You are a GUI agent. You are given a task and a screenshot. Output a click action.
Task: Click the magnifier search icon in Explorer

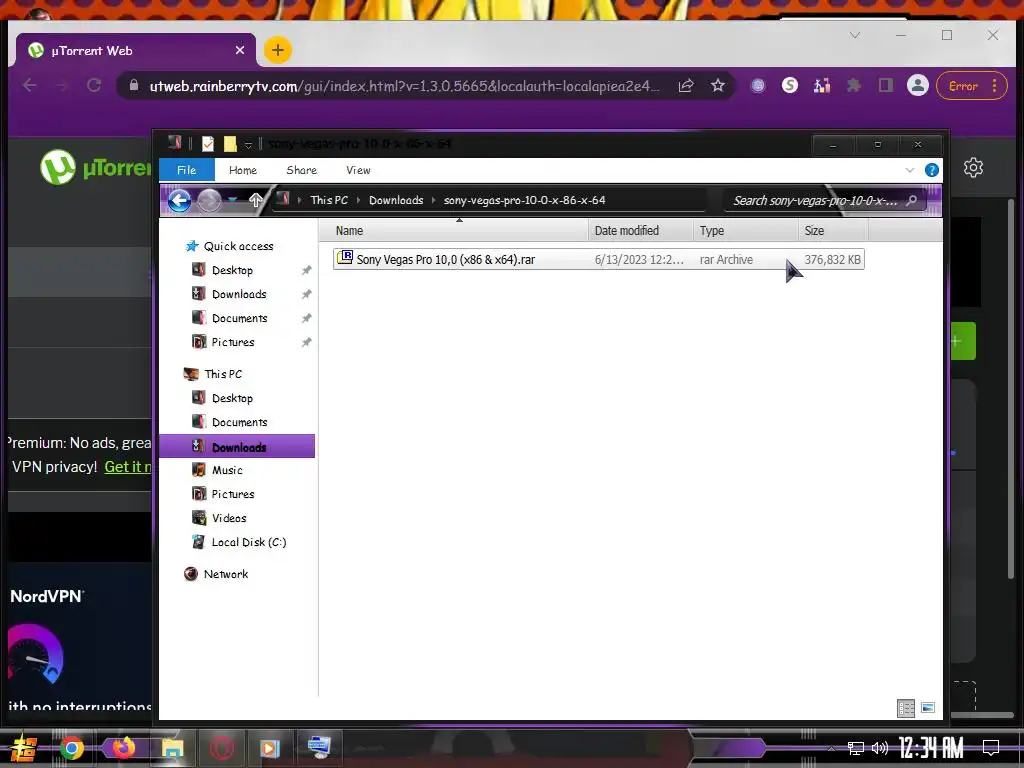click(912, 200)
